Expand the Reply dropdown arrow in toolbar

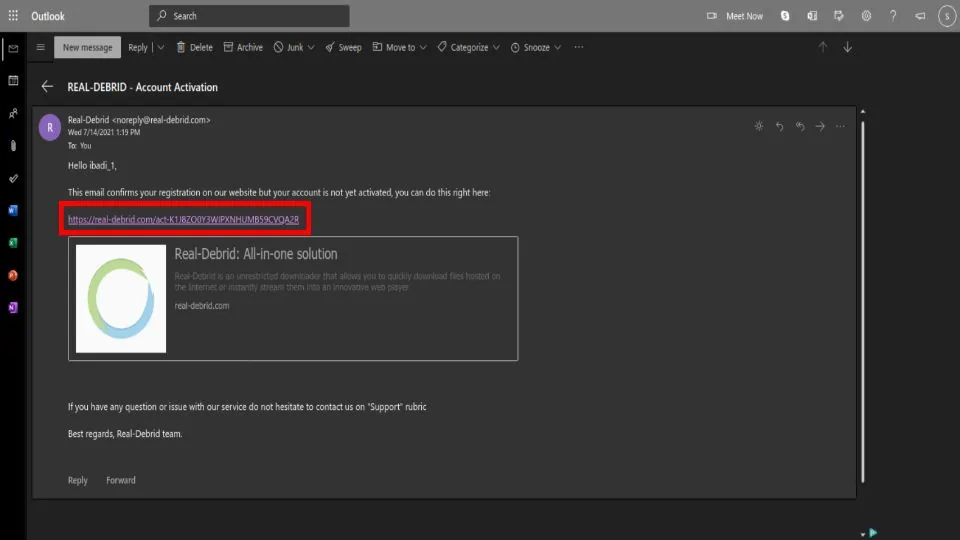coord(158,47)
